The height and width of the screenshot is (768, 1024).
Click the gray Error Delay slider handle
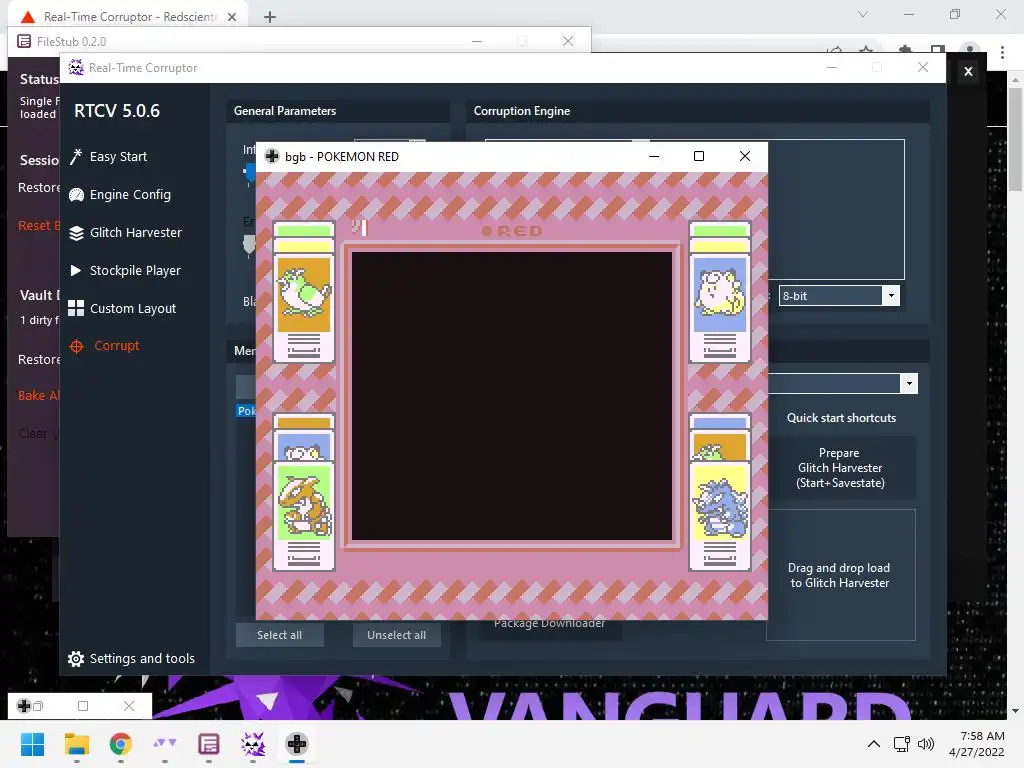pyautogui.click(x=249, y=245)
